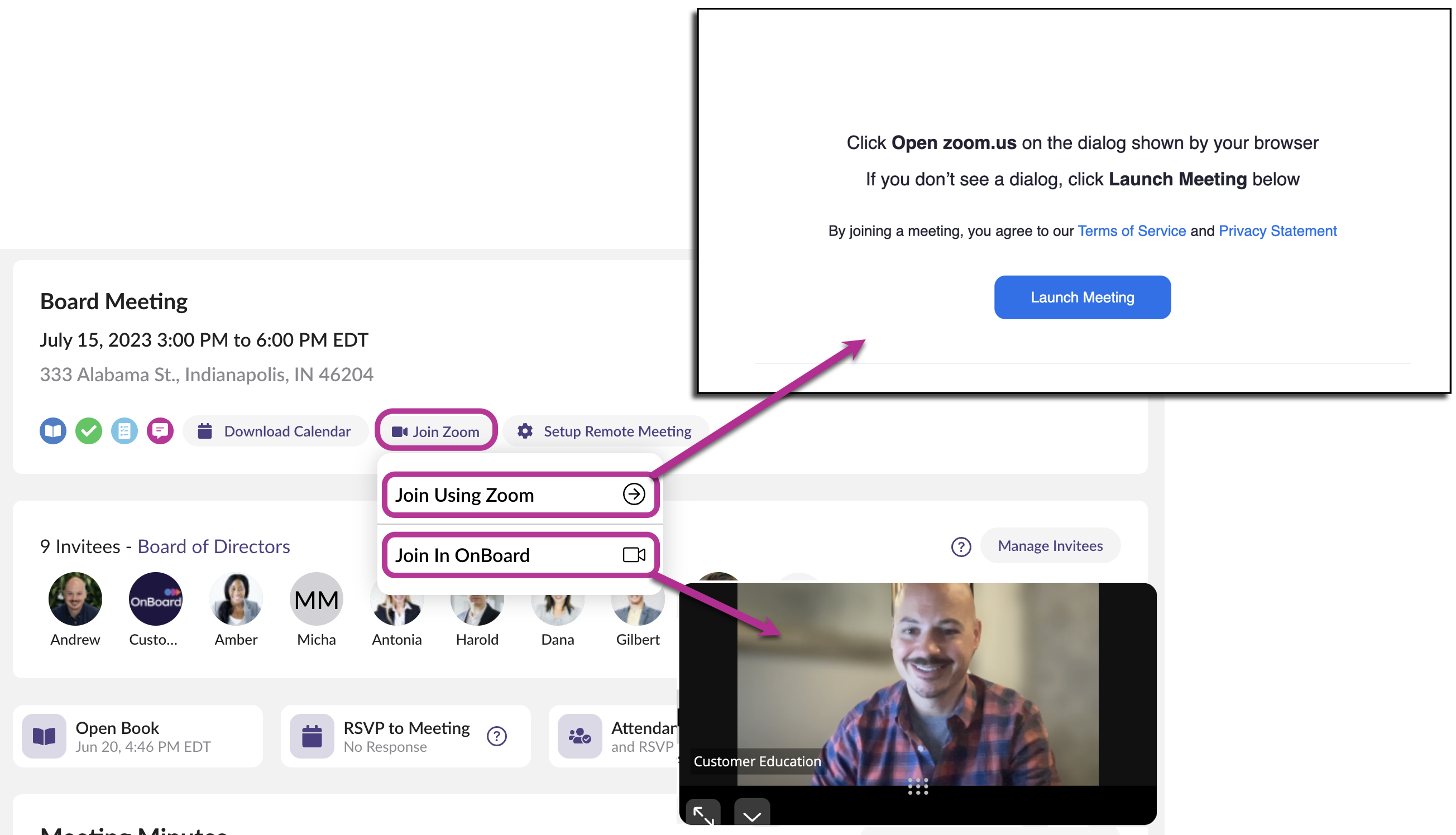
Task: Click the blue open book icon
Action: tap(53, 431)
